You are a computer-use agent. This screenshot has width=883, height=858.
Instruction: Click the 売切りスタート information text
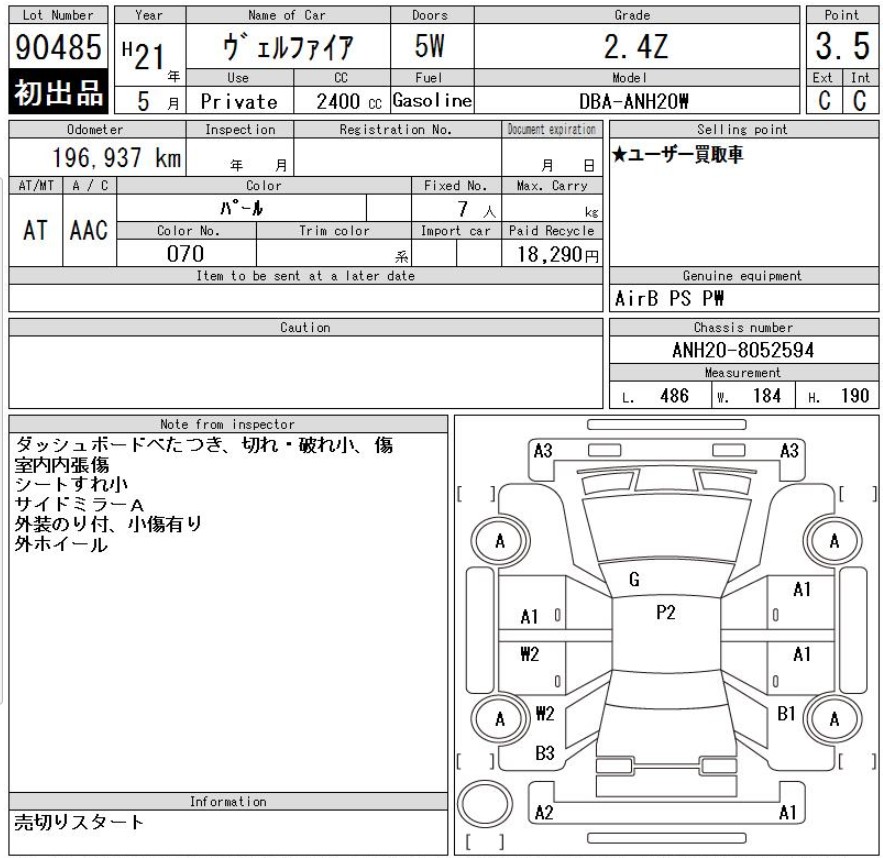78,823
